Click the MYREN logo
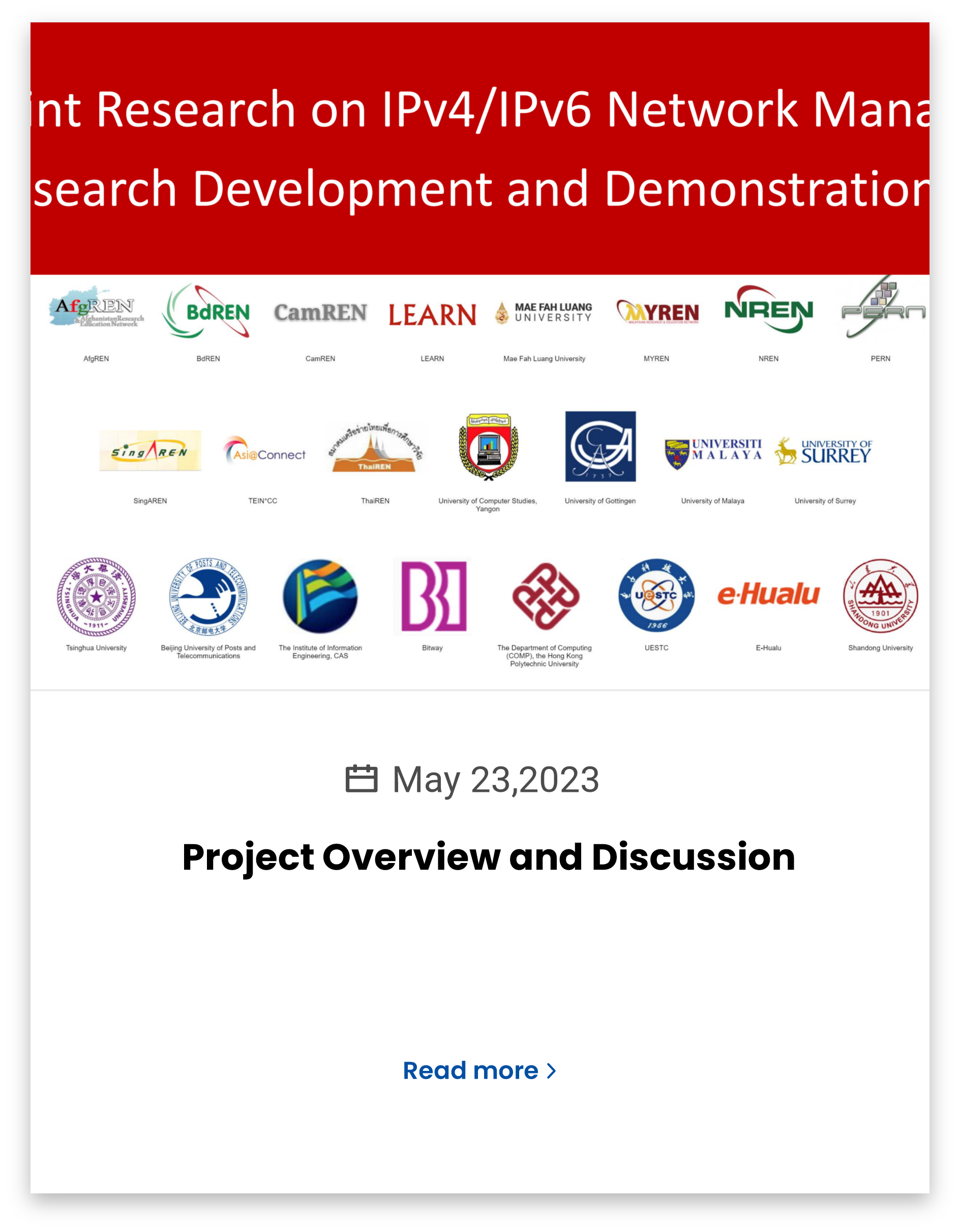 click(657, 312)
